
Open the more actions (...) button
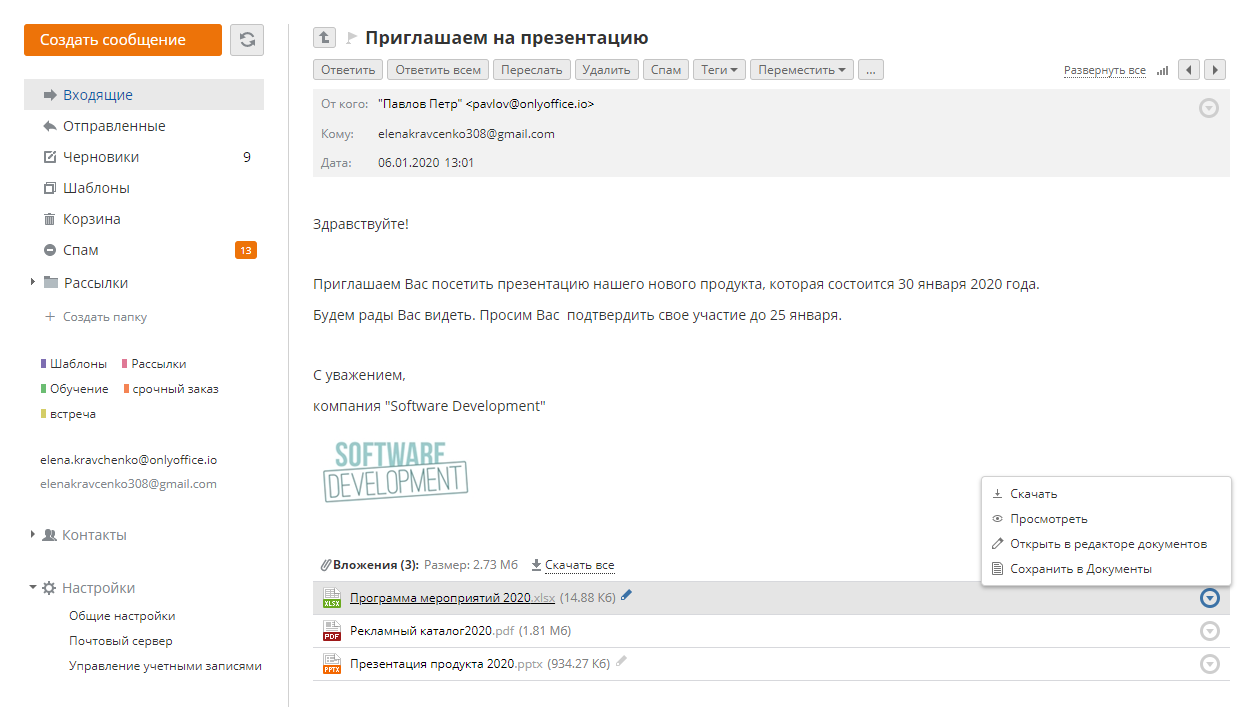(x=871, y=70)
